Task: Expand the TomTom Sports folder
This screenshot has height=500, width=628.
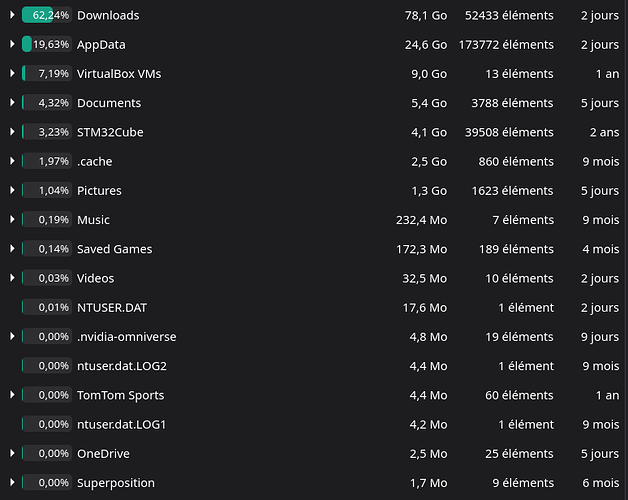Action: click(12, 395)
